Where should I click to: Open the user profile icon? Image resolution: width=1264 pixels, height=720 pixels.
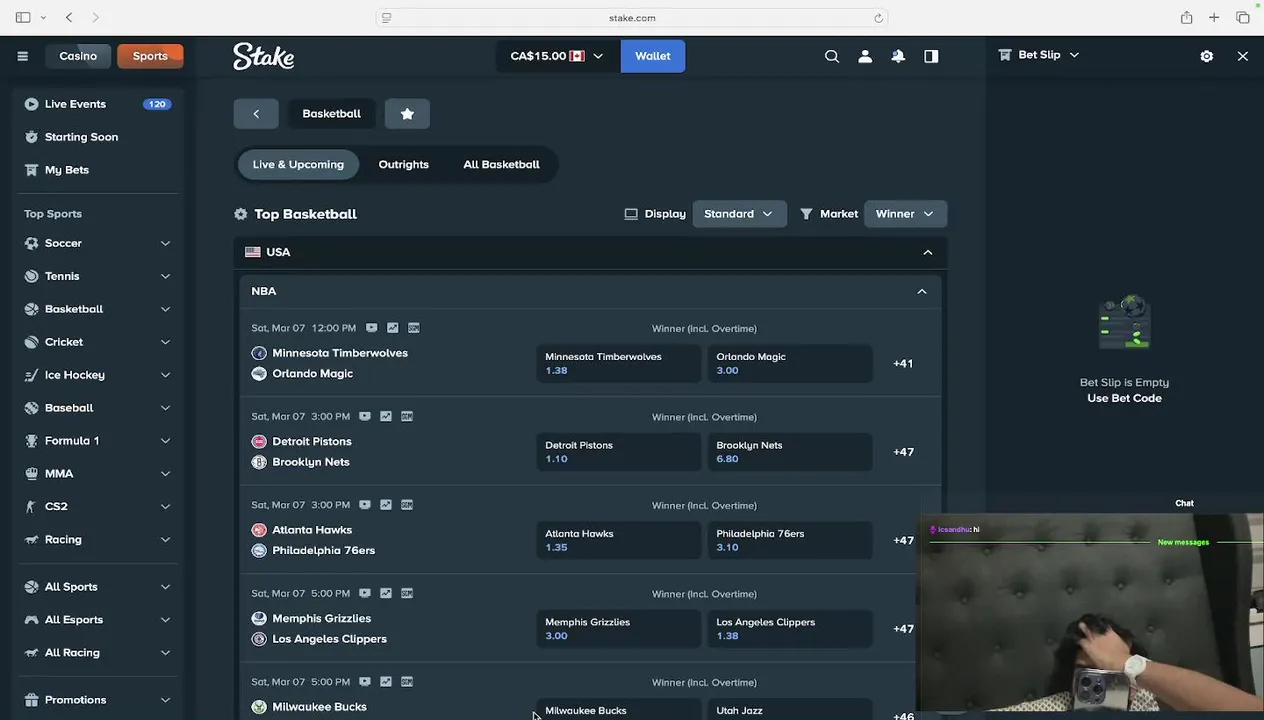(x=865, y=56)
